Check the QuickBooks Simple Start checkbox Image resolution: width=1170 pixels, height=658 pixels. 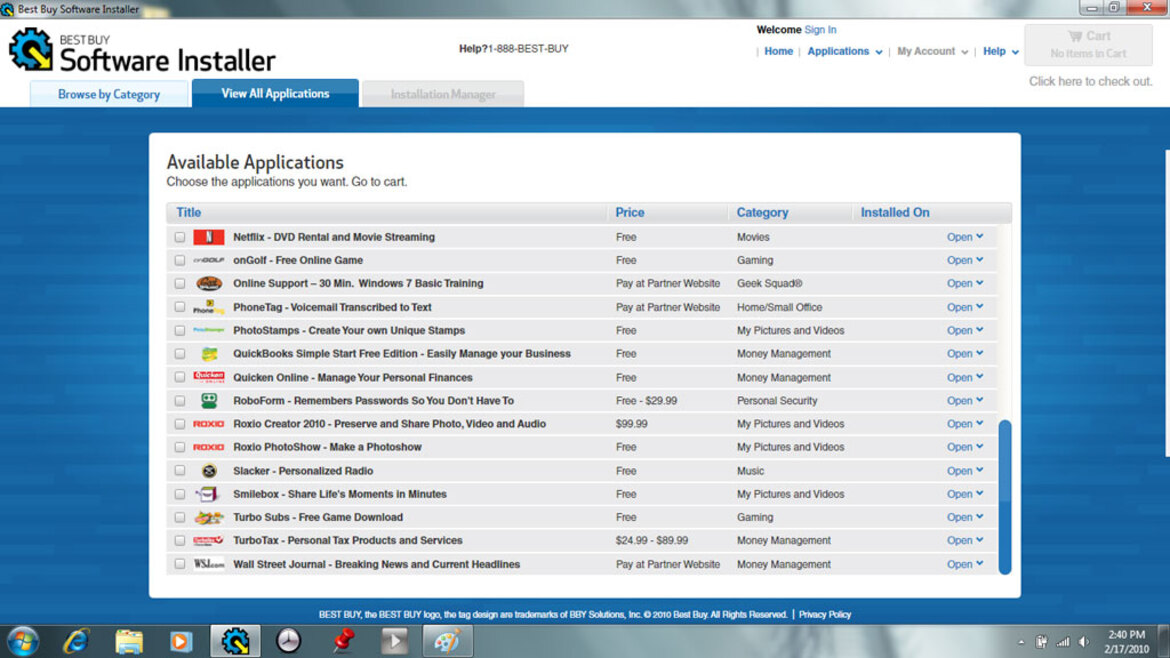coord(180,354)
